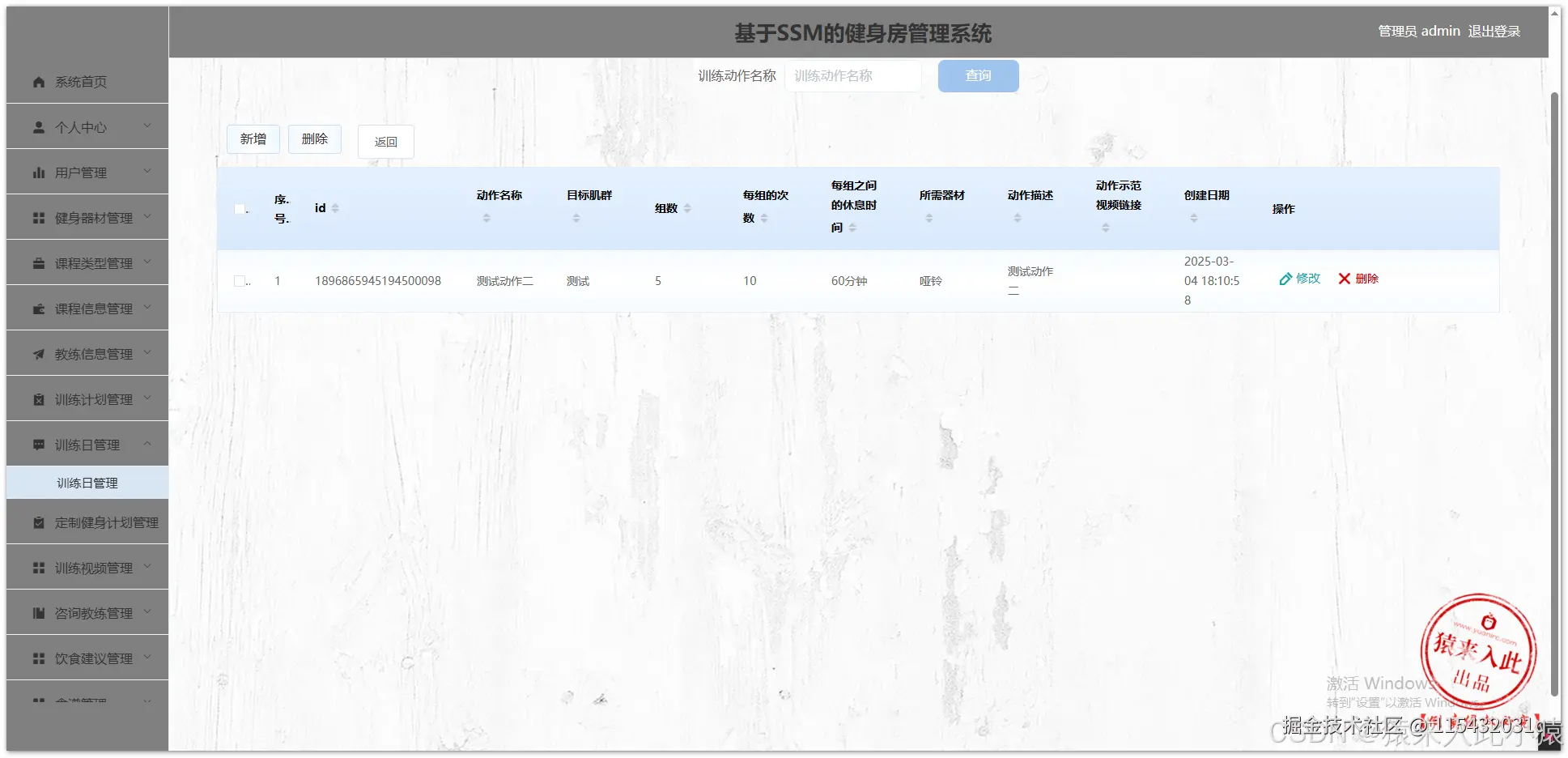Expand the 课程类型管理 section
Viewport: 1568px width, 758px height.
[147, 262]
